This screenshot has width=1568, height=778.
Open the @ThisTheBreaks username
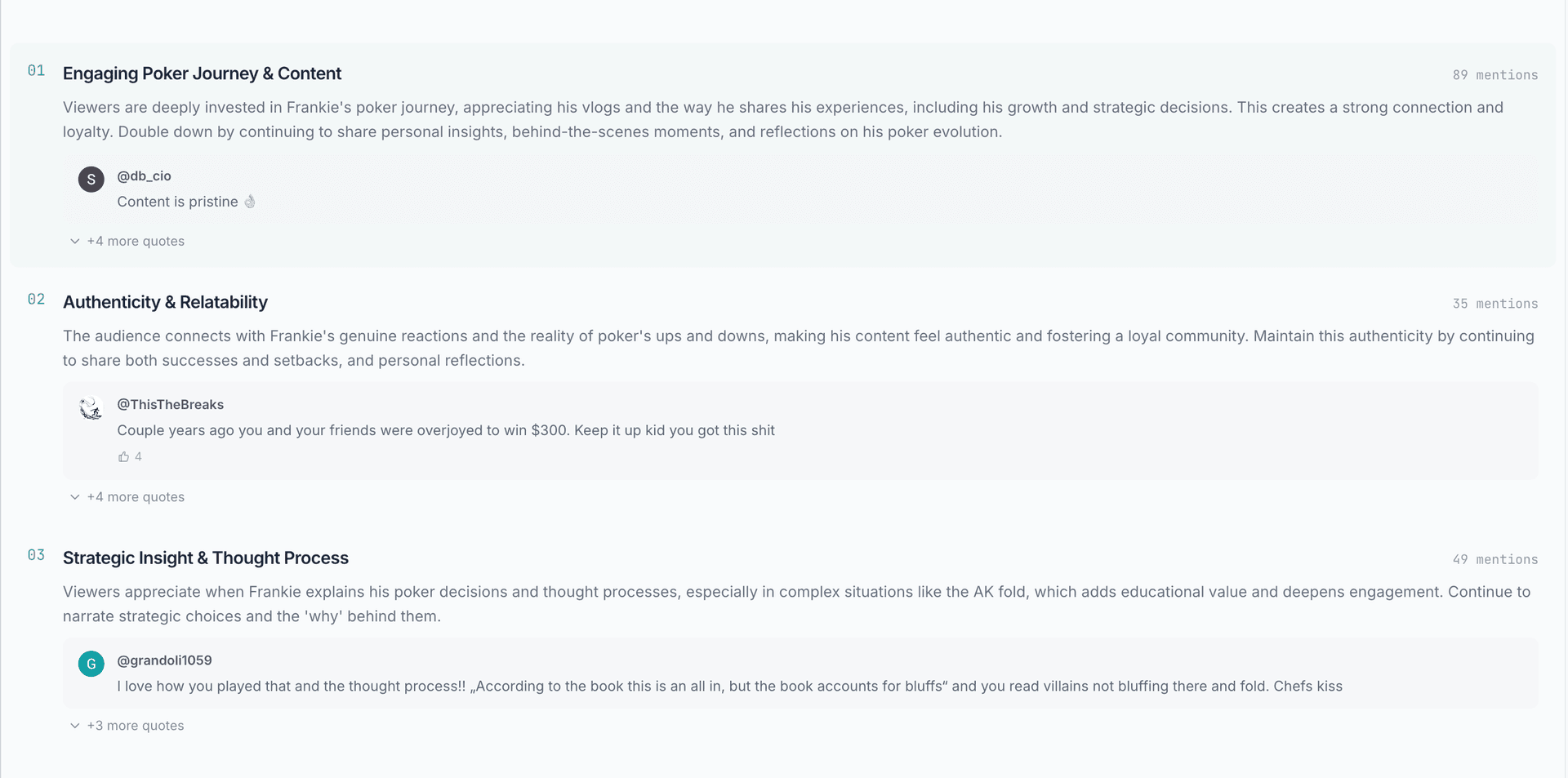click(170, 404)
